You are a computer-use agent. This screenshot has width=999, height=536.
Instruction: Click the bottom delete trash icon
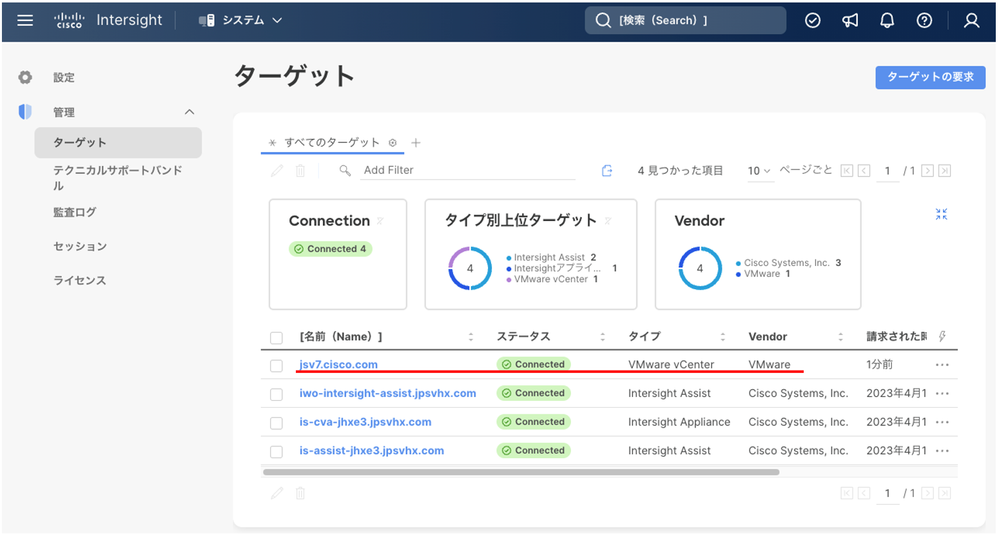click(300, 493)
